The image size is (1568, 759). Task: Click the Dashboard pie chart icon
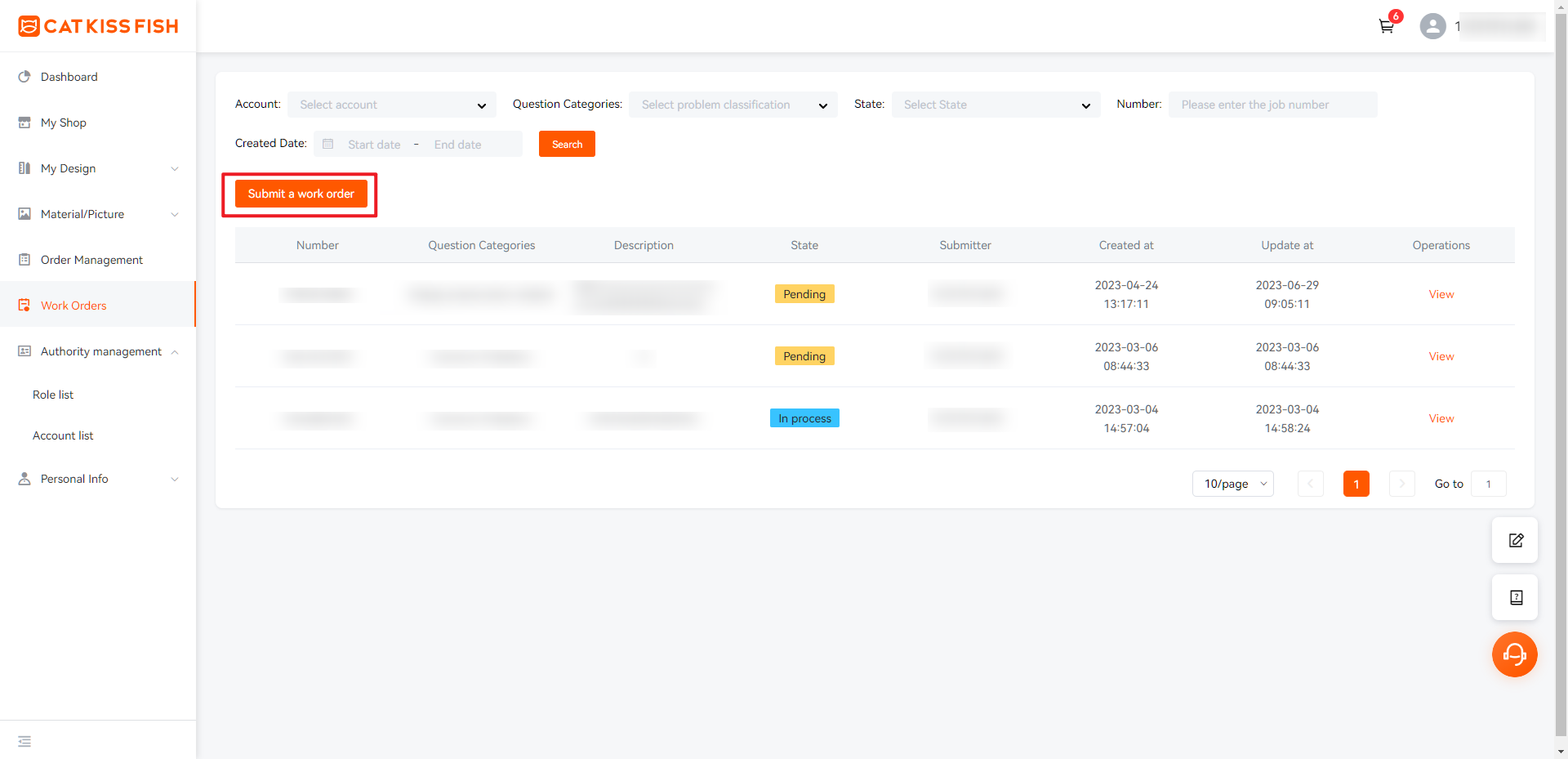(24, 77)
